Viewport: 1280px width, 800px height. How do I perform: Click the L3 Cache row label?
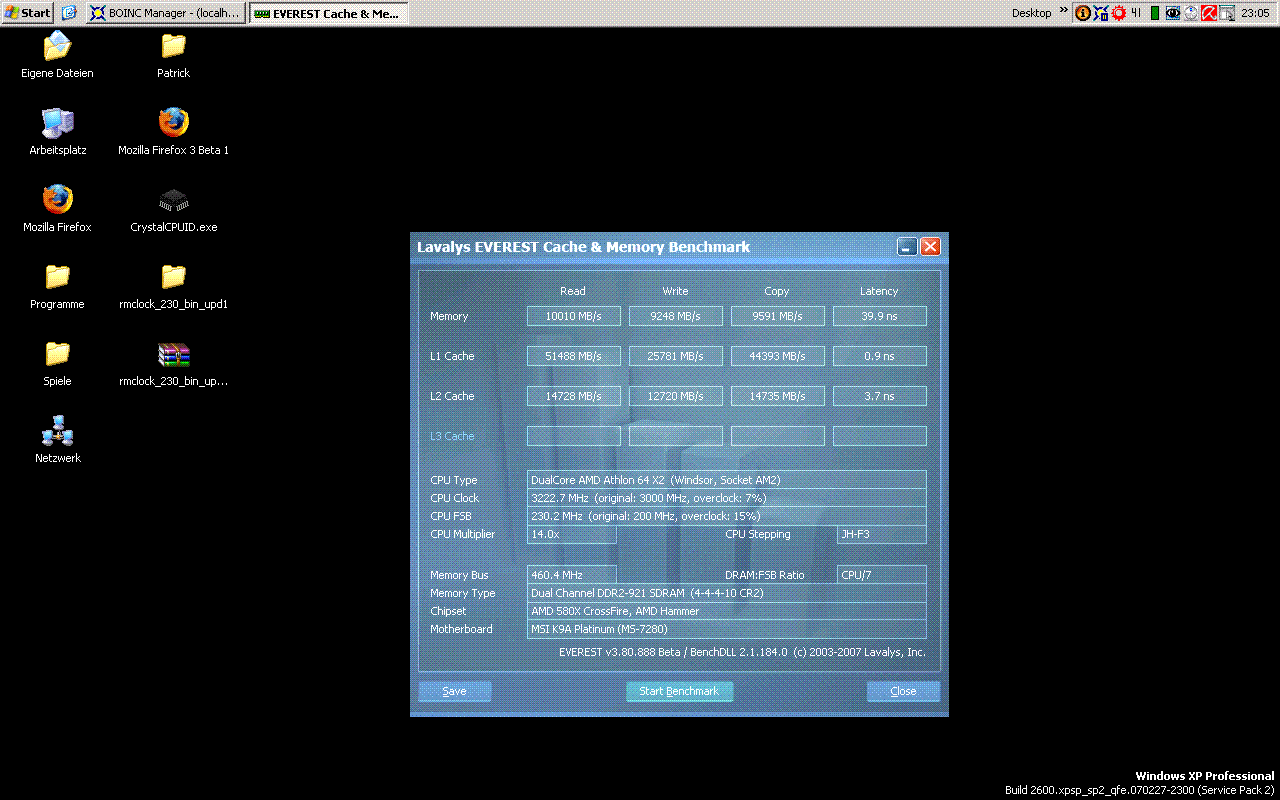(x=452, y=436)
